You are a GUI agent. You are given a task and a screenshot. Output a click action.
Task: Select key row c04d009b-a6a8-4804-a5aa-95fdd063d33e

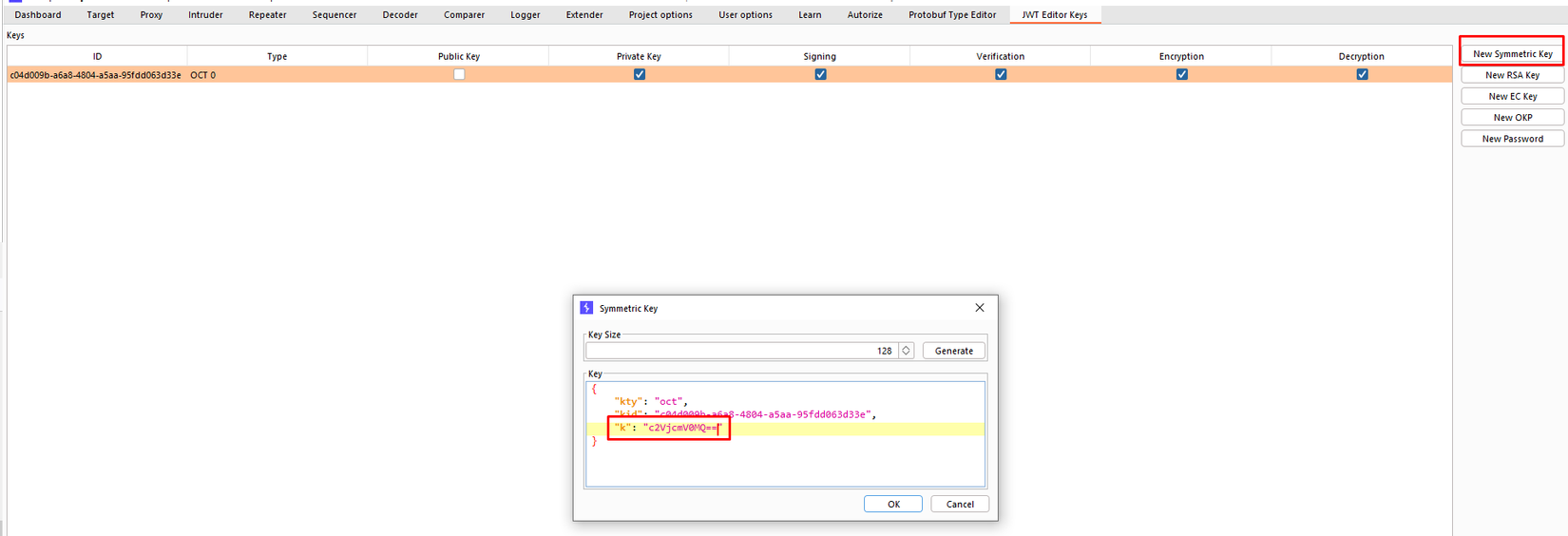(729, 74)
